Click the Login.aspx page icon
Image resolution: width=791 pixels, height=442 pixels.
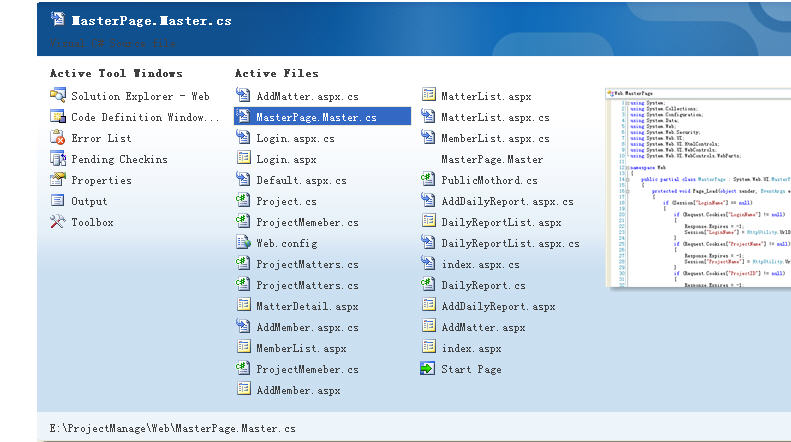pyautogui.click(x=243, y=158)
